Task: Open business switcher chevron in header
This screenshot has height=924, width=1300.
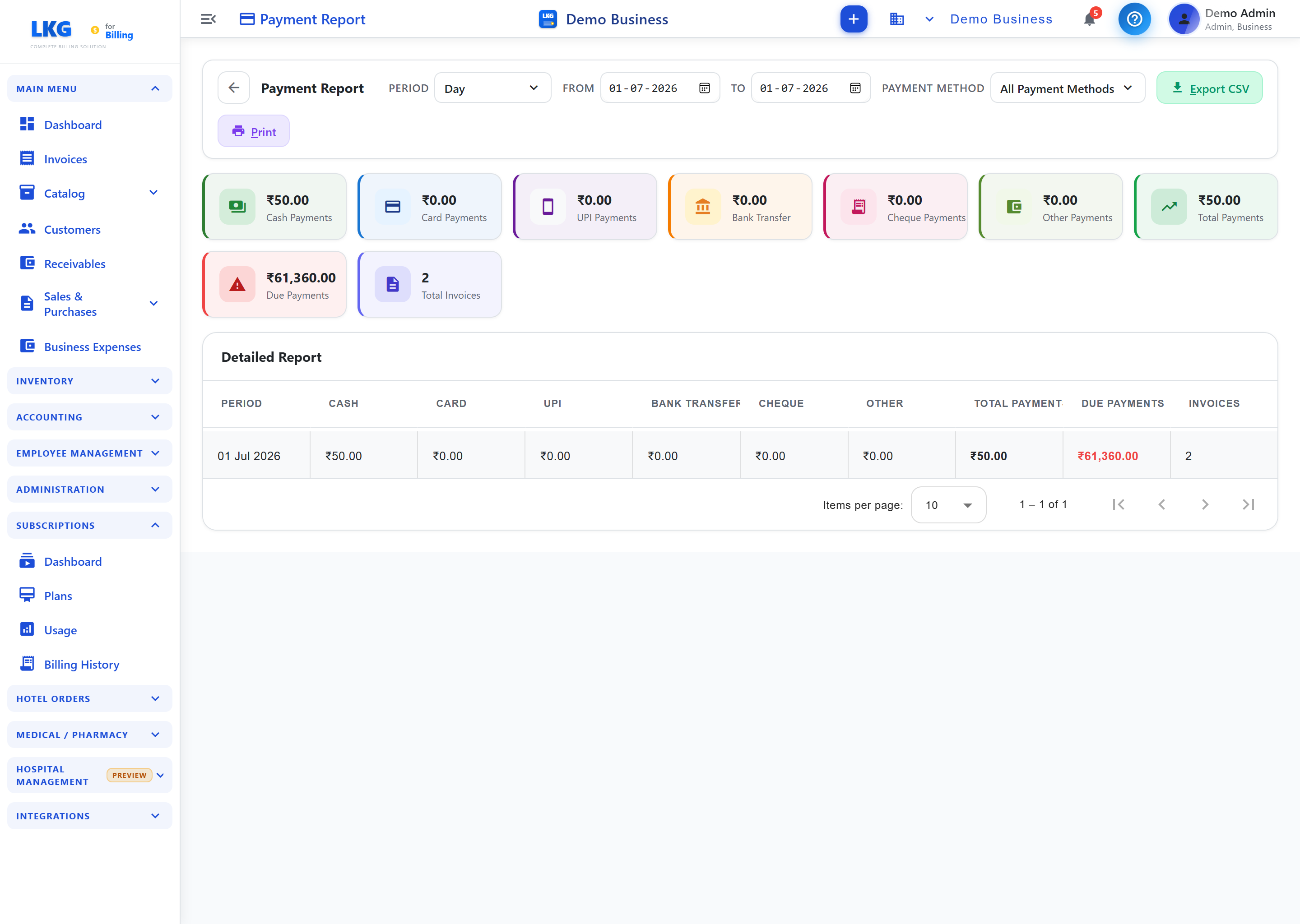Action: [929, 19]
